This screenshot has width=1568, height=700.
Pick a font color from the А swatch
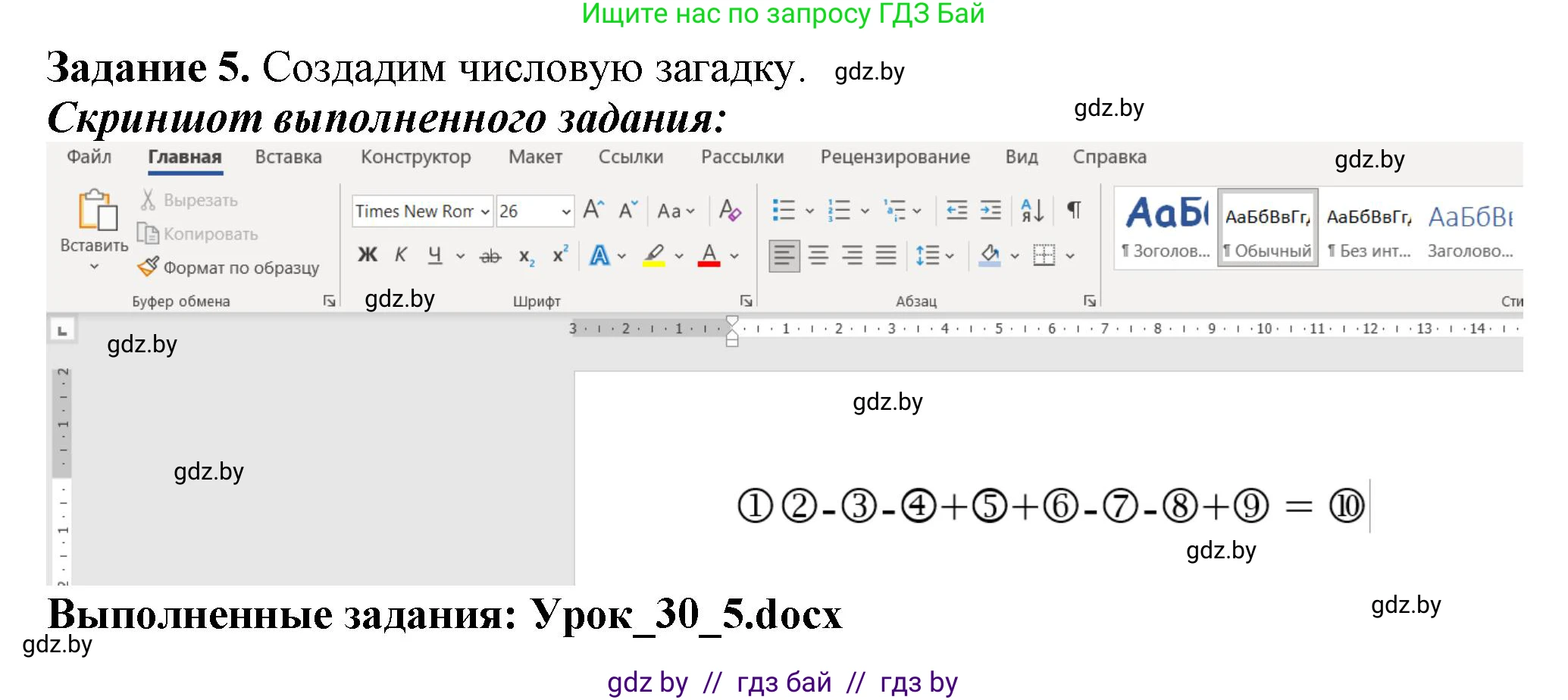click(x=708, y=255)
